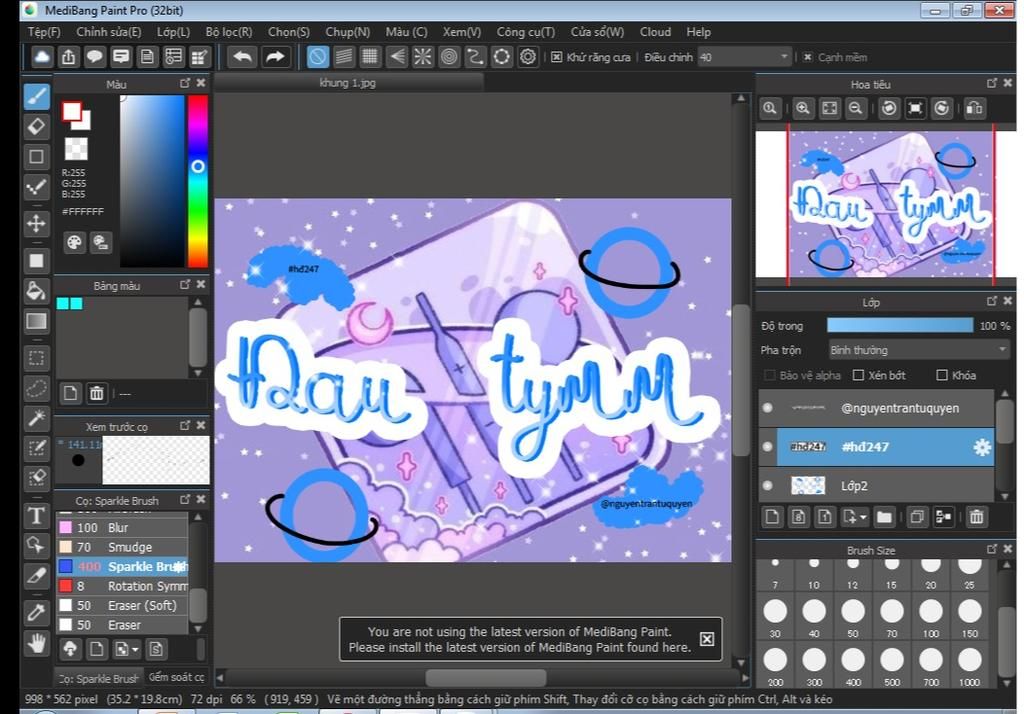Open the Điều chỉnh value dropdown
The width and height of the screenshot is (1024, 714).
point(744,57)
